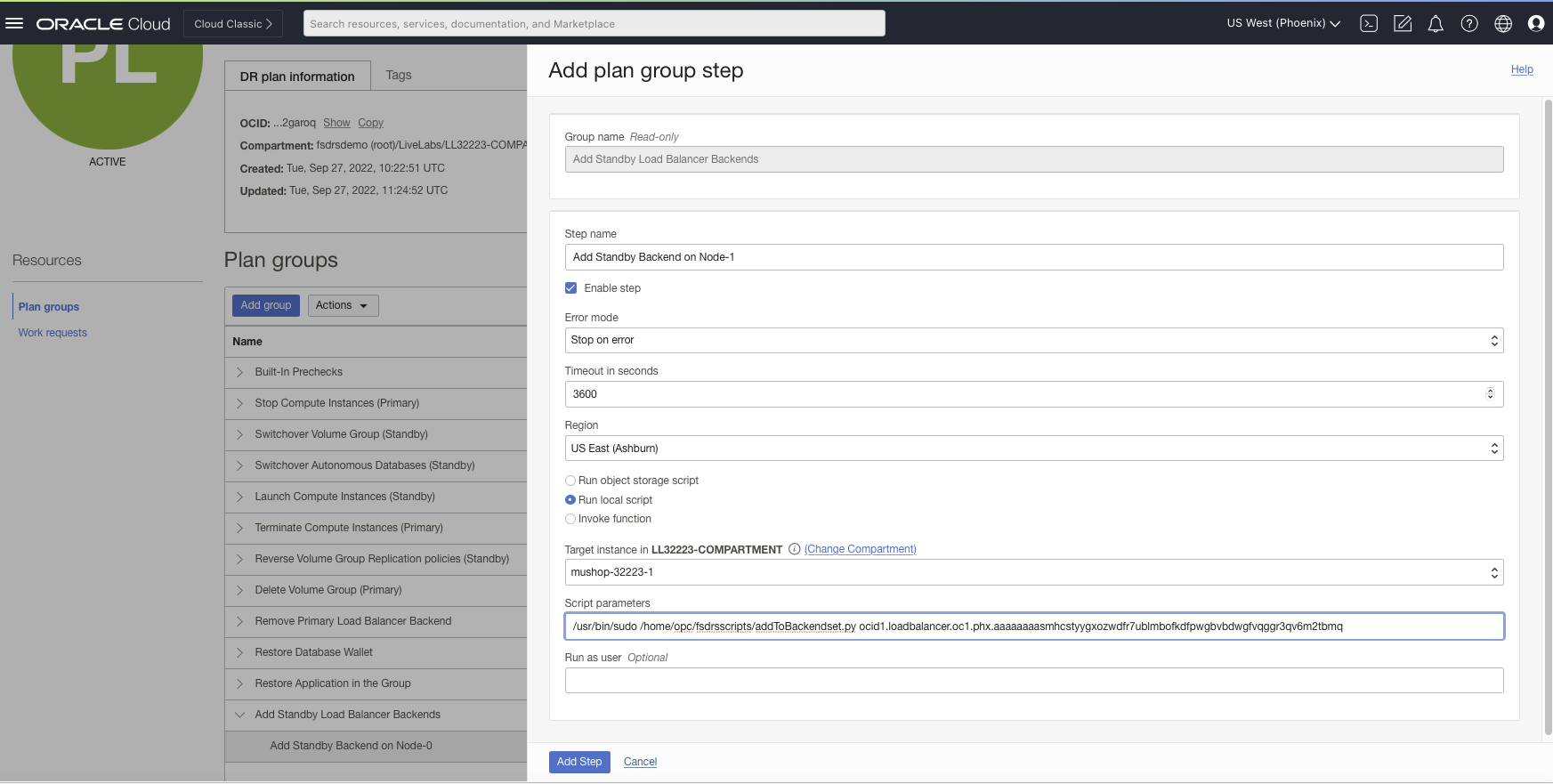Viewport: 1553px width, 784px height.
Task: Switch to the Tags tab
Action: coord(399,76)
